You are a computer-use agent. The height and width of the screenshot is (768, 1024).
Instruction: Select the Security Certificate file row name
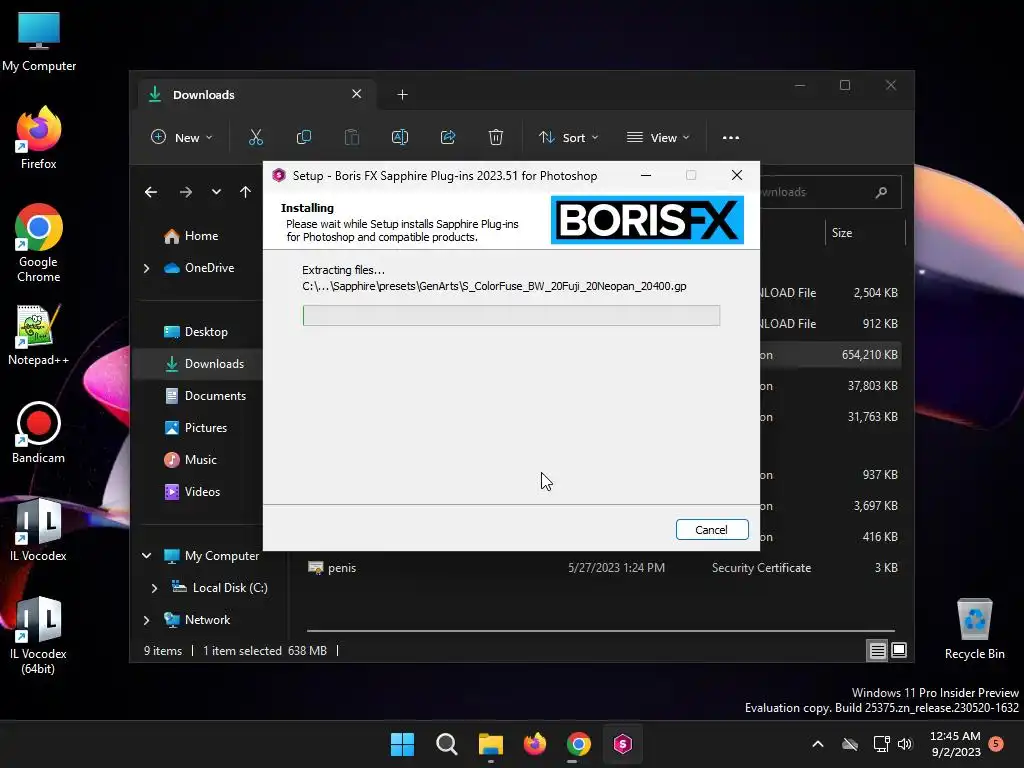[342, 568]
